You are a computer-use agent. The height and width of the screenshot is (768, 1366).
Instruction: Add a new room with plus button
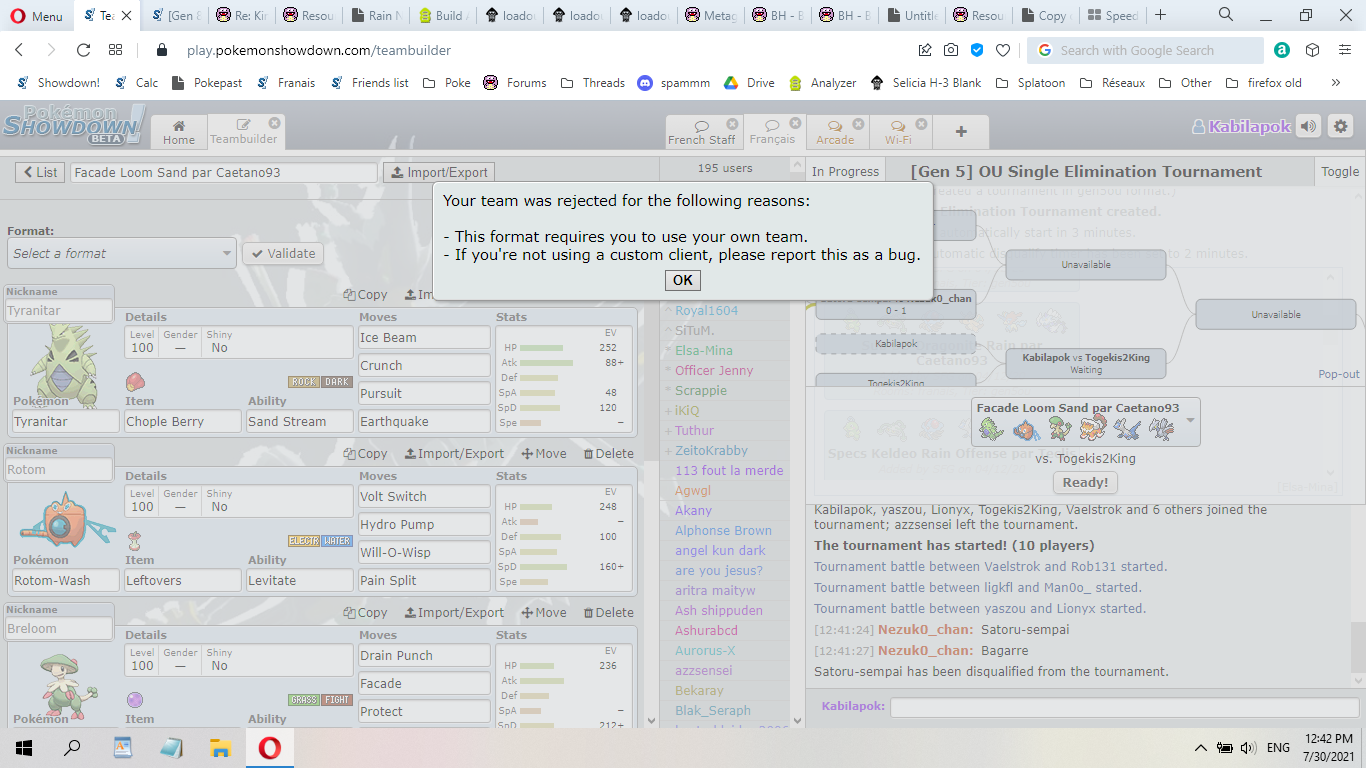tap(961, 132)
